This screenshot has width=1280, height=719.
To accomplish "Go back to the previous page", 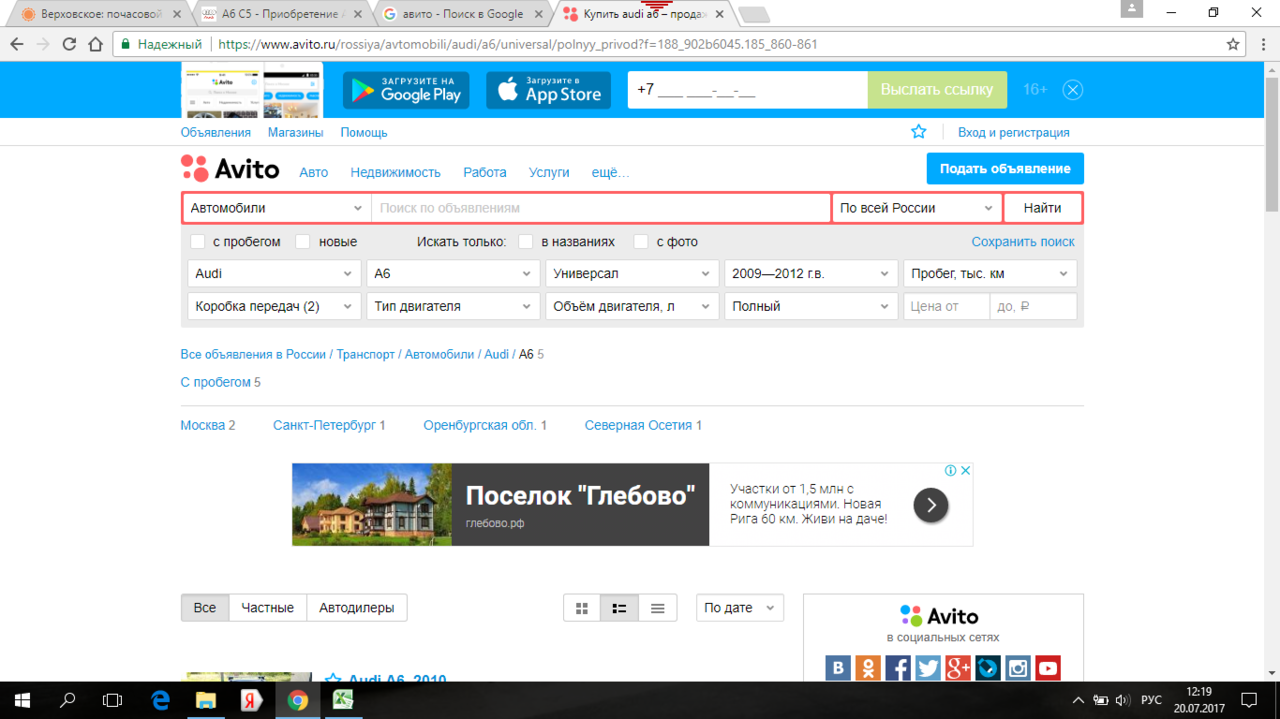I will [17, 44].
